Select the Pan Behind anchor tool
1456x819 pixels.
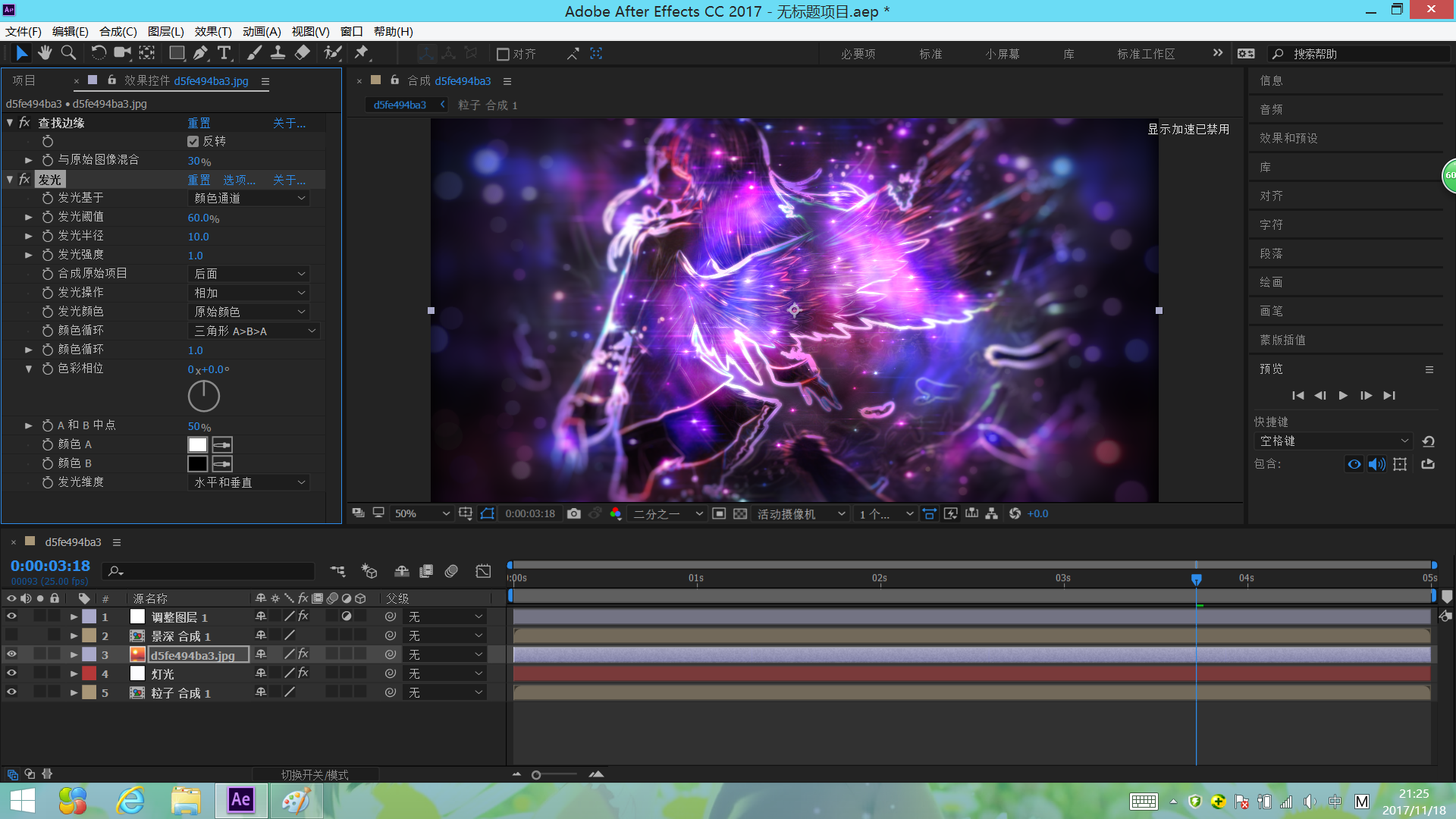coord(147,53)
